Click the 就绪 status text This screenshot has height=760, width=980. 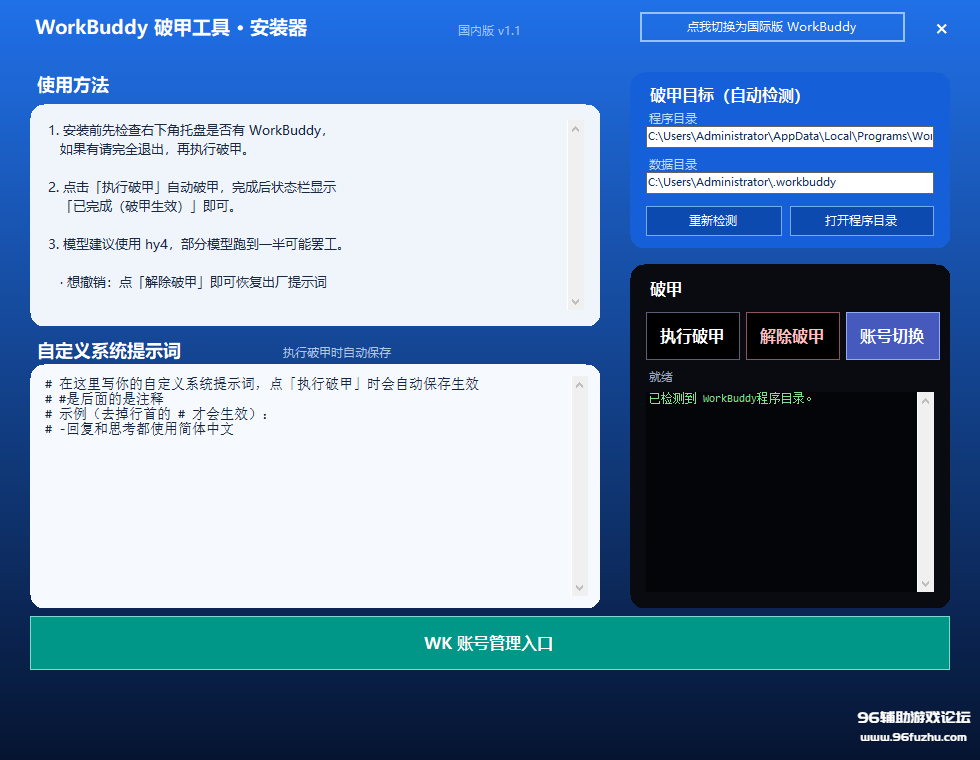pos(661,377)
